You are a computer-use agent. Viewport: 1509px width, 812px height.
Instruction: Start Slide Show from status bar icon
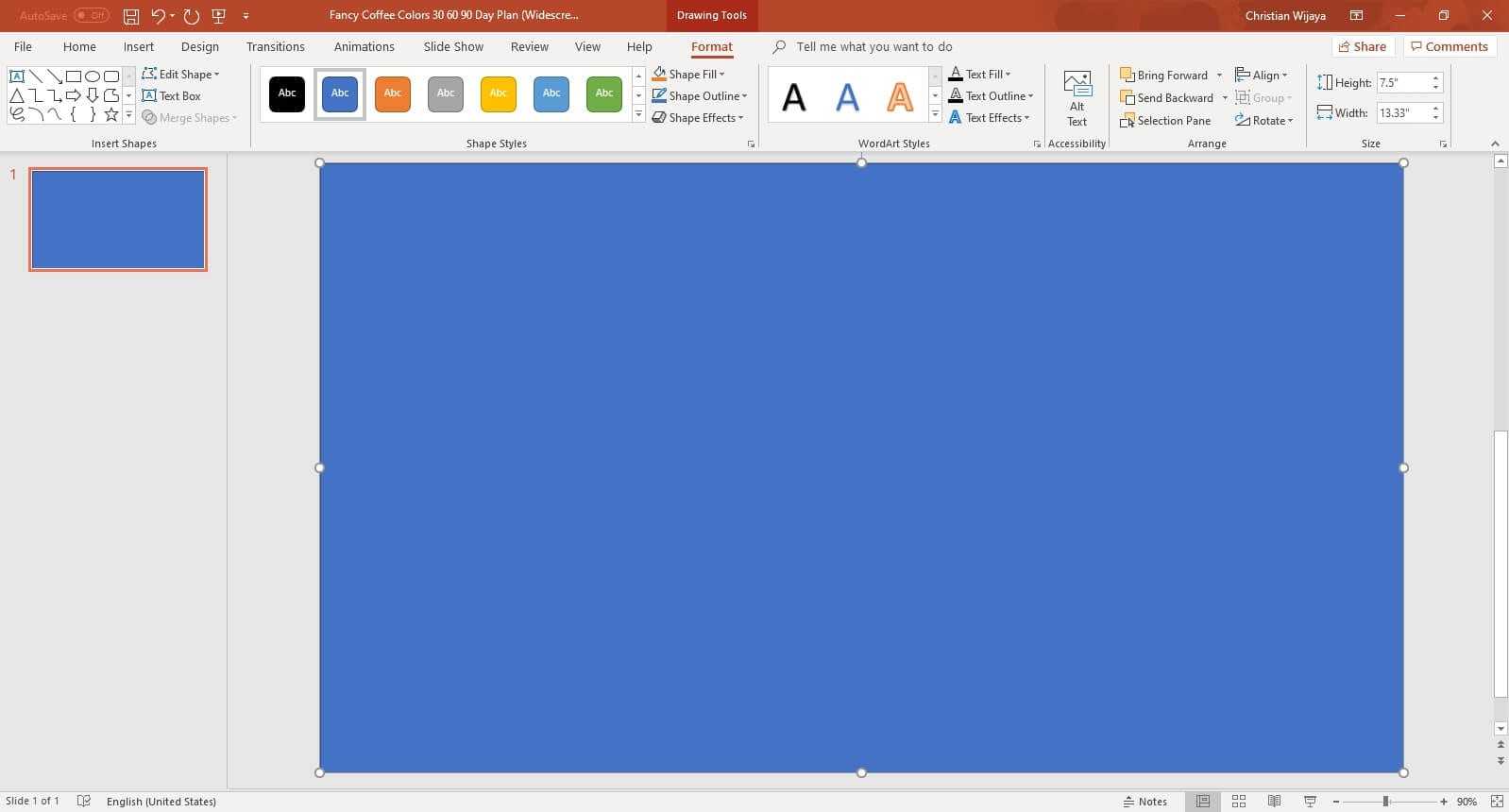1310,801
